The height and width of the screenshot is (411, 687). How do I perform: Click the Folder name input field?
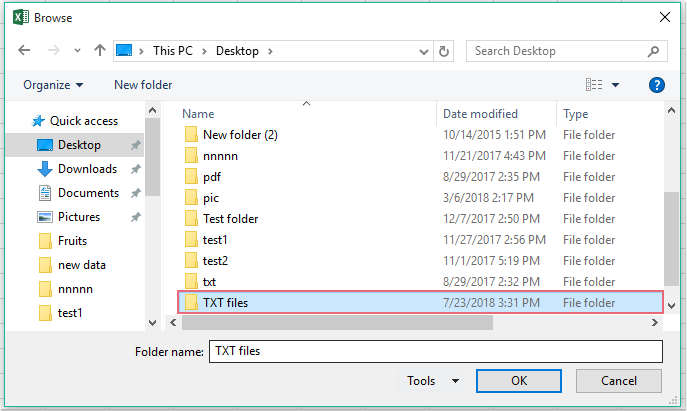coord(435,351)
